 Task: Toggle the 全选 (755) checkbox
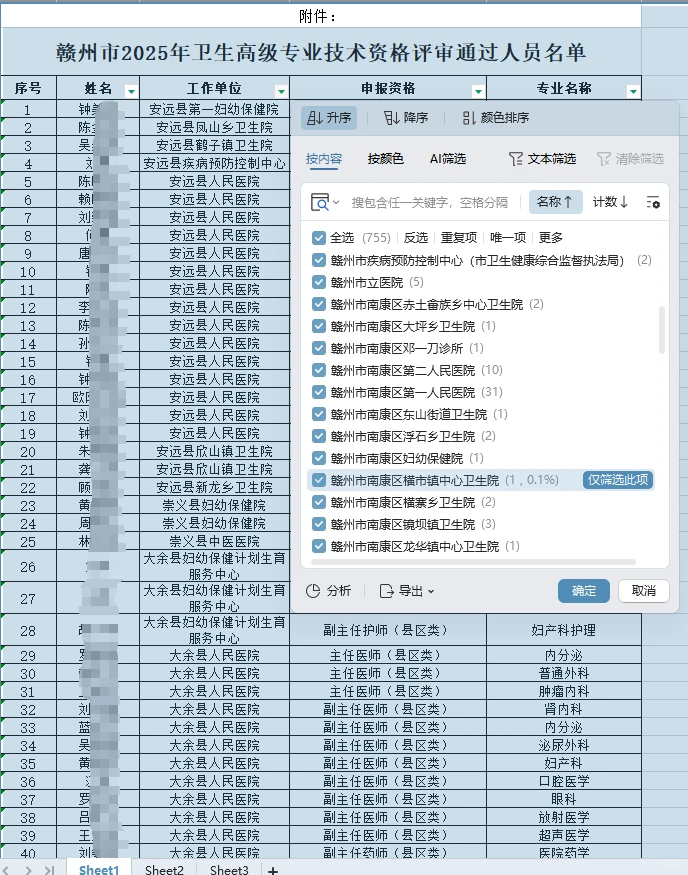[319, 238]
